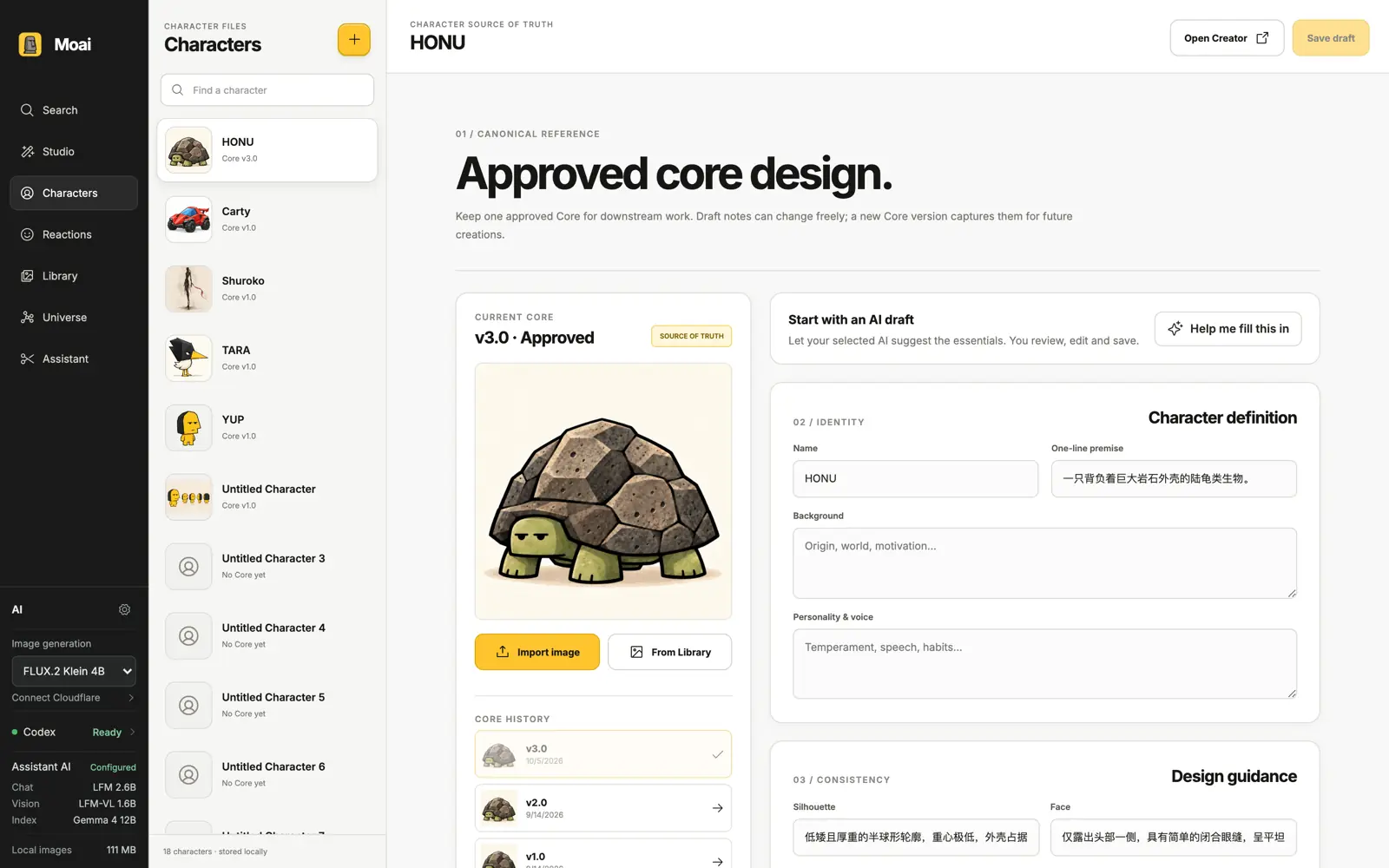Click the Import image button

click(537, 652)
